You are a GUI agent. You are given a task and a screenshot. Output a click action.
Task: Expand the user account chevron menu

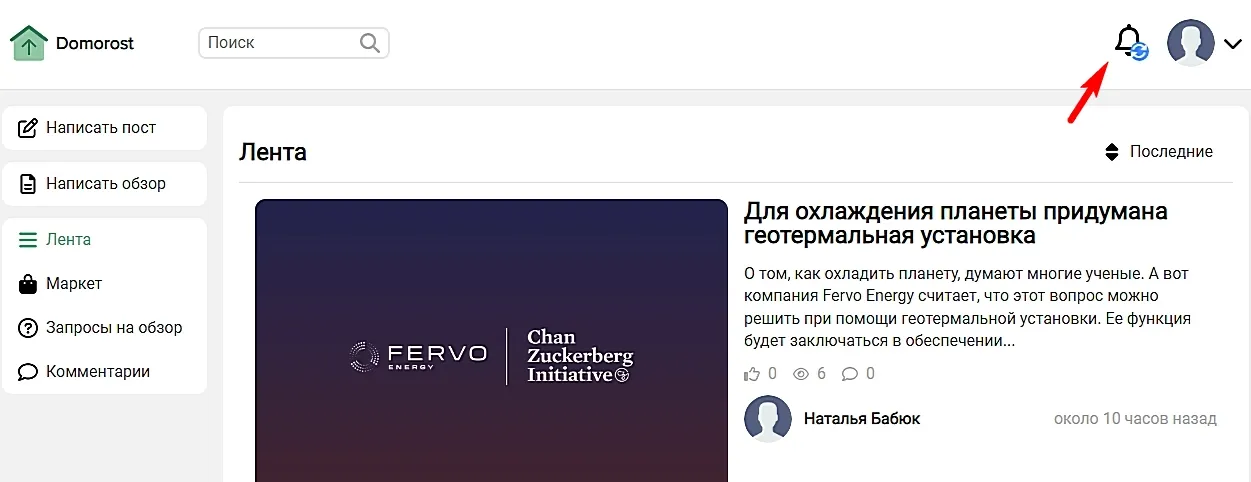(1232, 43)
